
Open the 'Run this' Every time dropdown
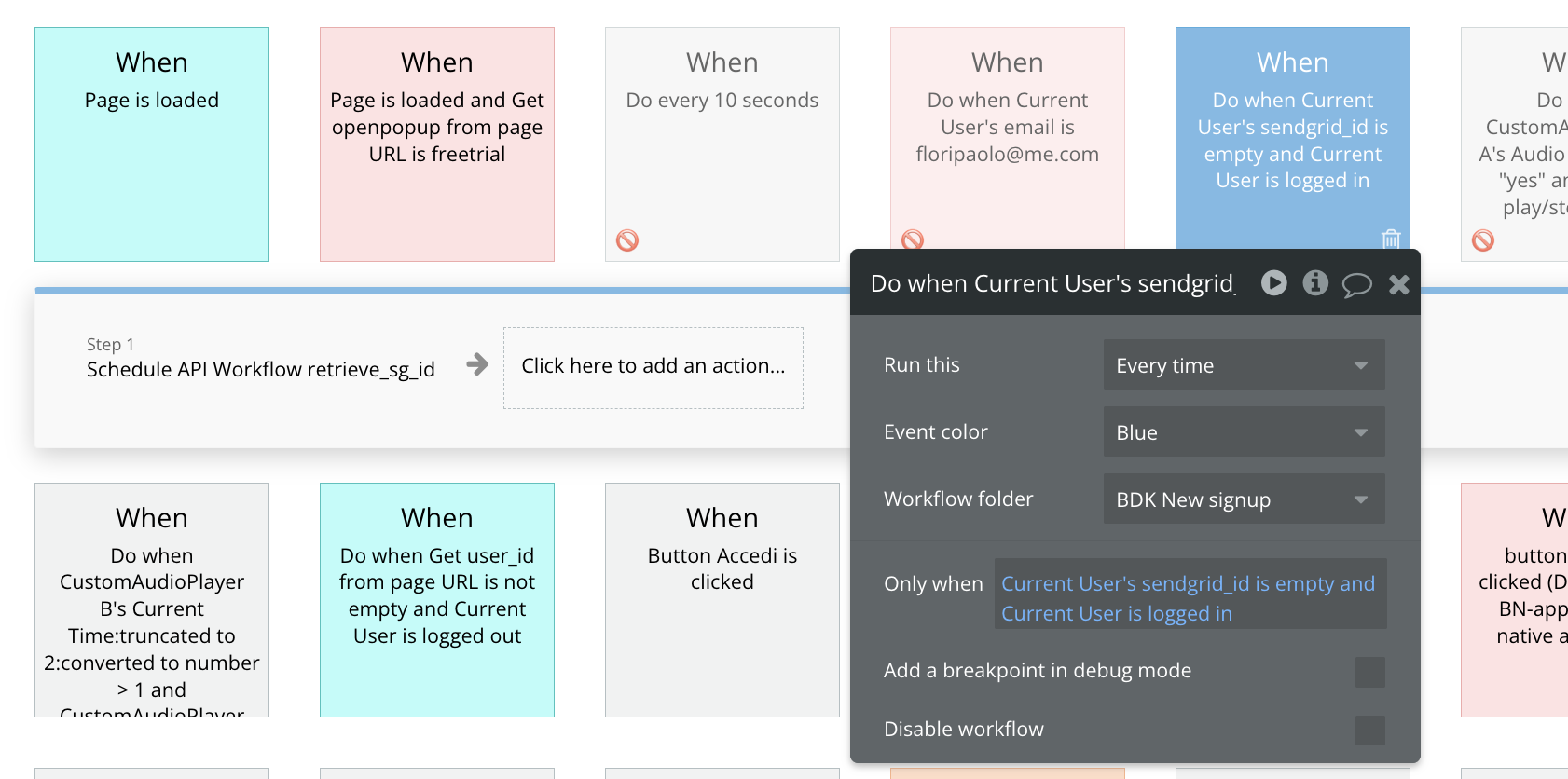(1244, 364)
